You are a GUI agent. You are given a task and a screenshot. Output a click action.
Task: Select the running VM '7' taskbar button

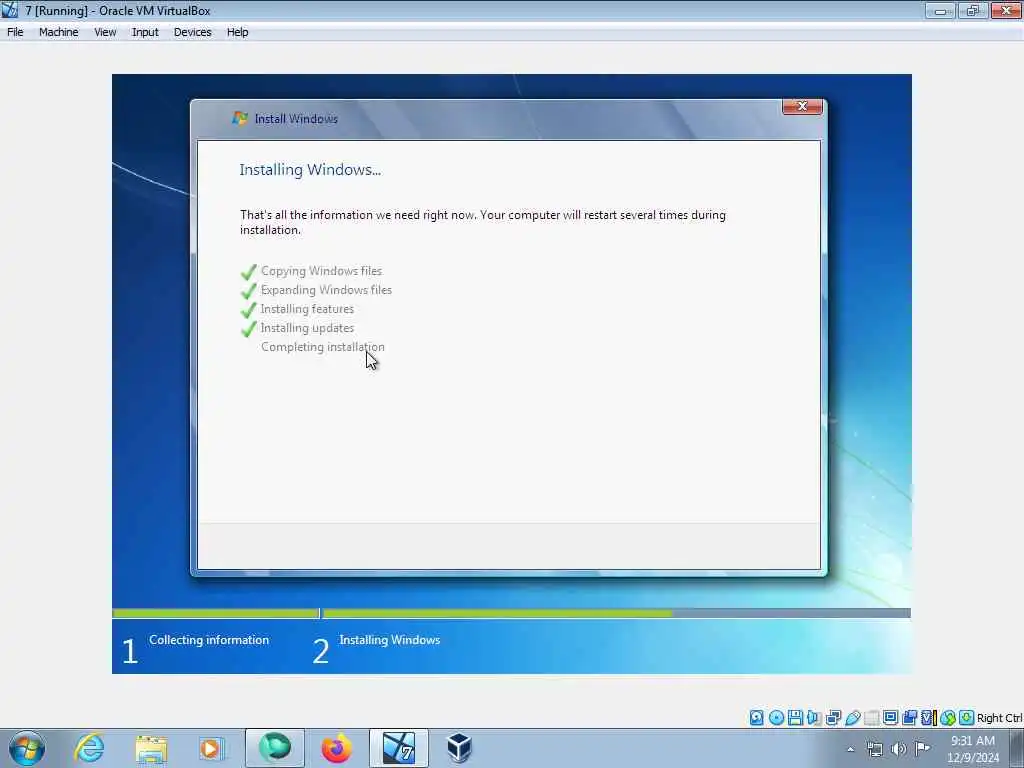[398, 748]
